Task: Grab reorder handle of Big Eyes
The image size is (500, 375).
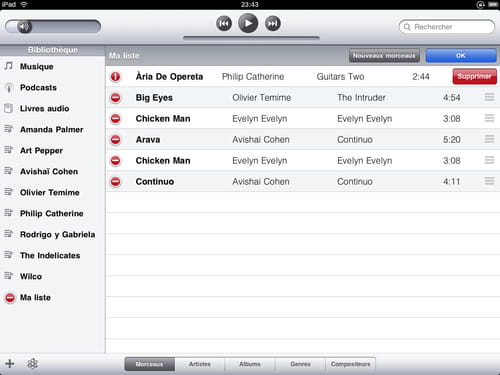Action: point(489,97)
